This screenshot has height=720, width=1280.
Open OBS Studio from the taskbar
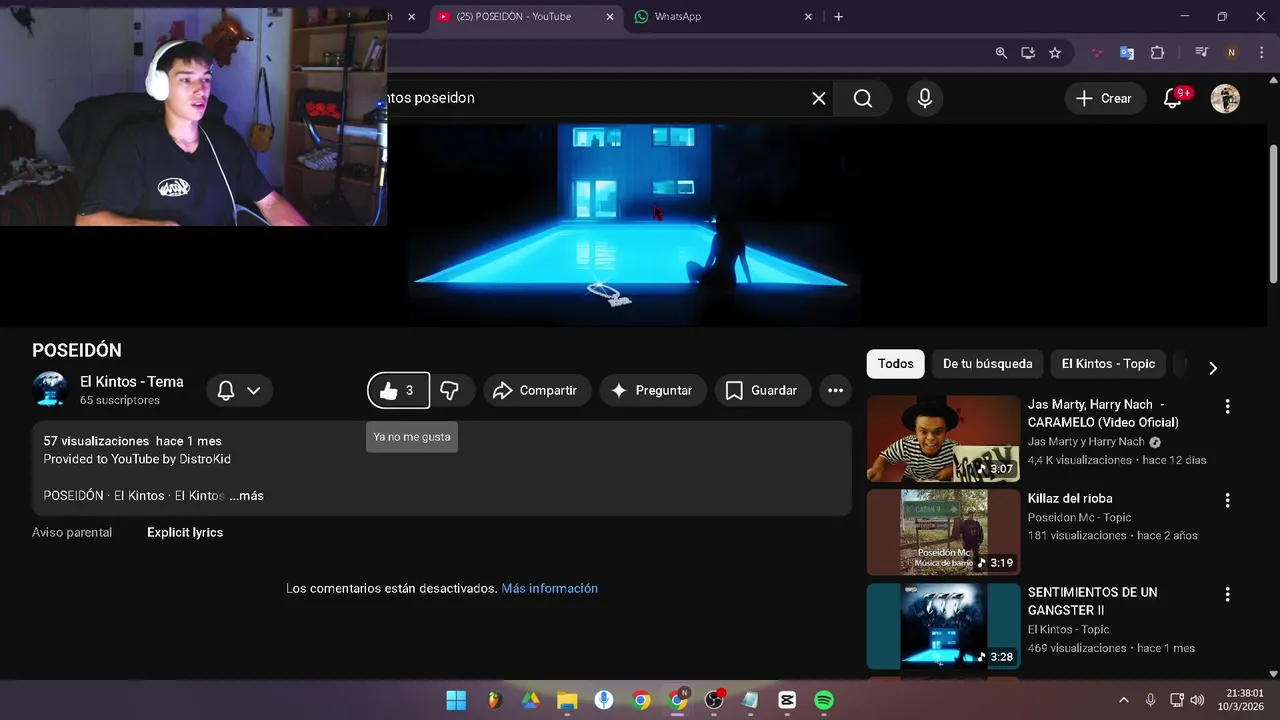[x=714, y=700]
